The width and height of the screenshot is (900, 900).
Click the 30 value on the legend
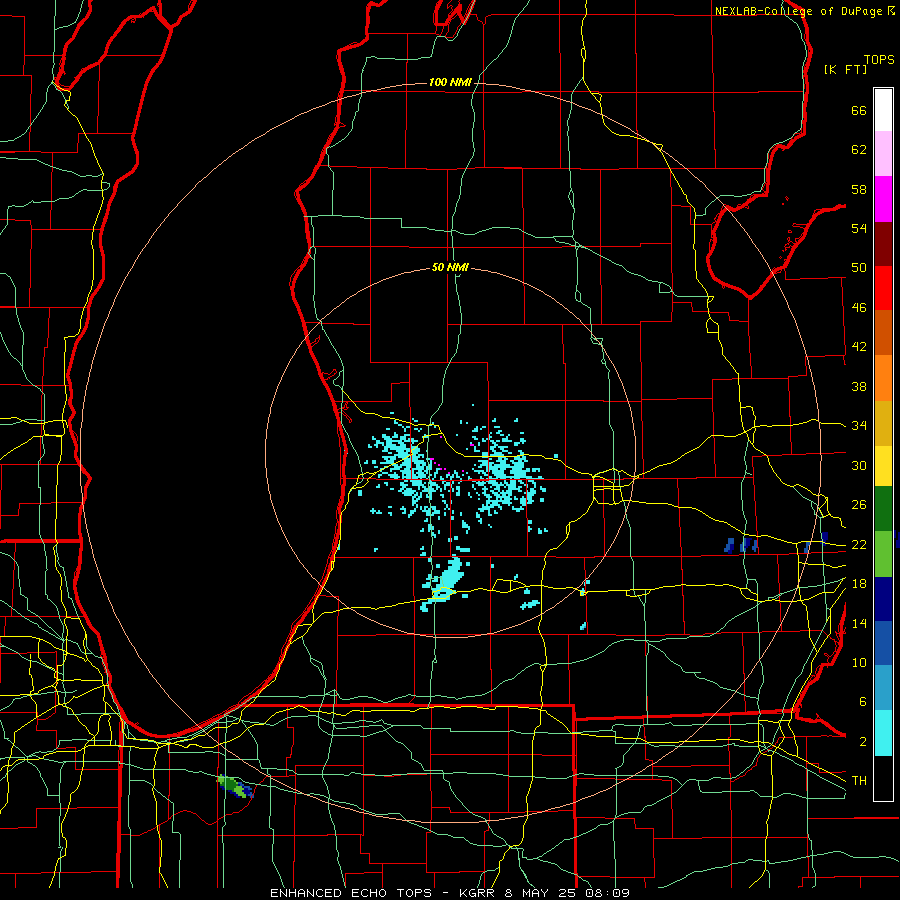point(859,465)
